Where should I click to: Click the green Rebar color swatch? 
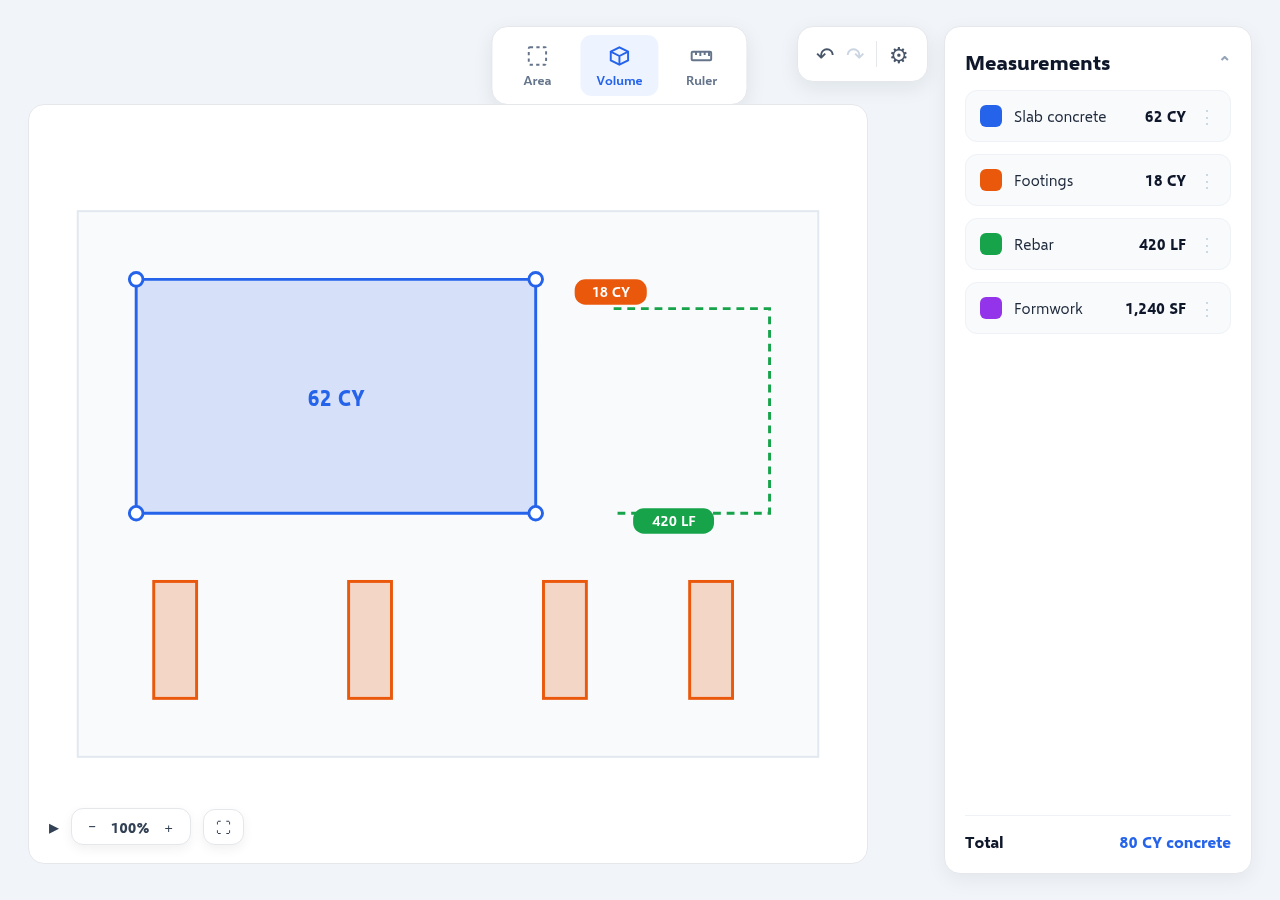tap(991, 244)
